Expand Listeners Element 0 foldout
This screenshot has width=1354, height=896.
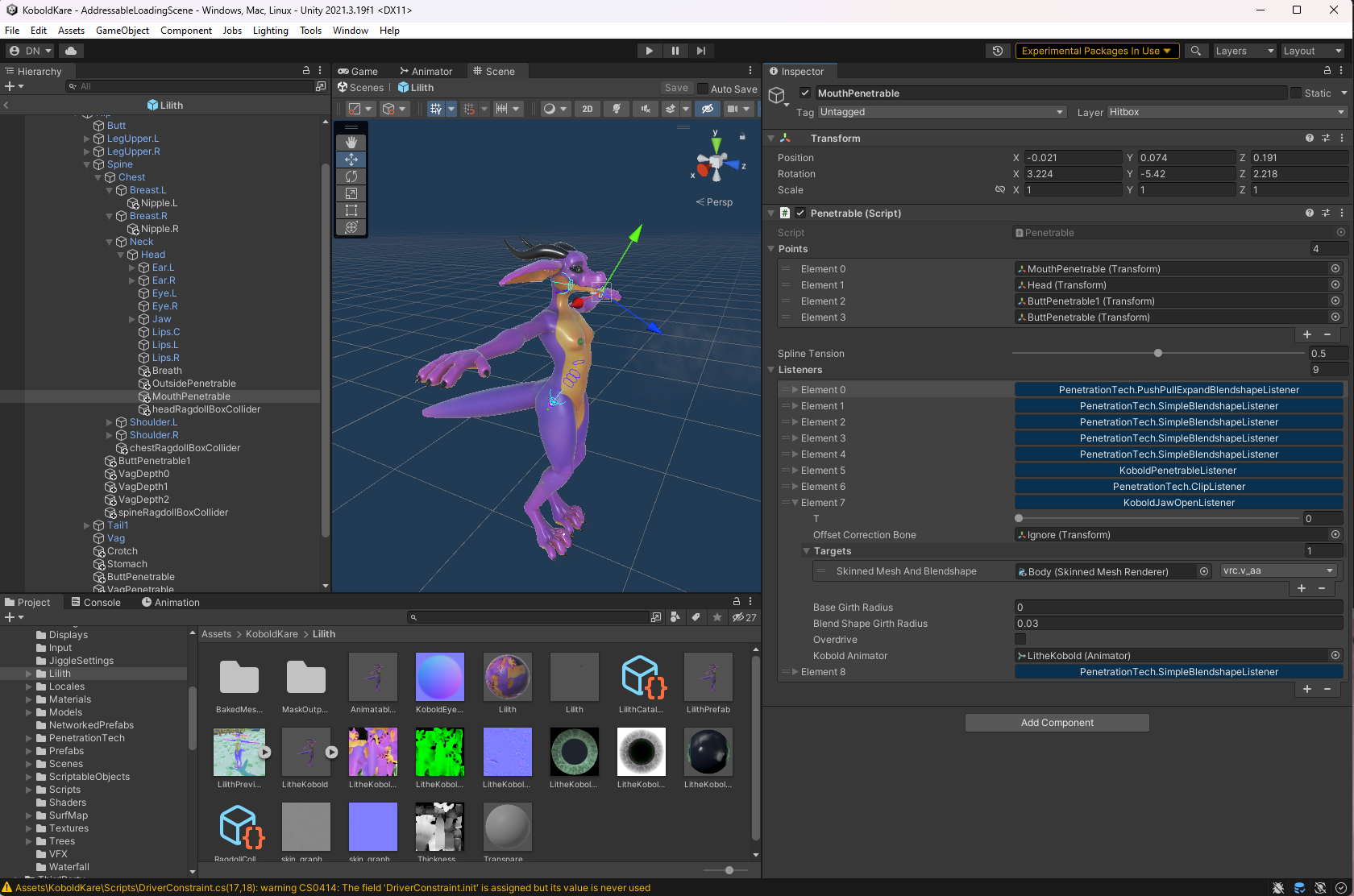pos(795,390)
